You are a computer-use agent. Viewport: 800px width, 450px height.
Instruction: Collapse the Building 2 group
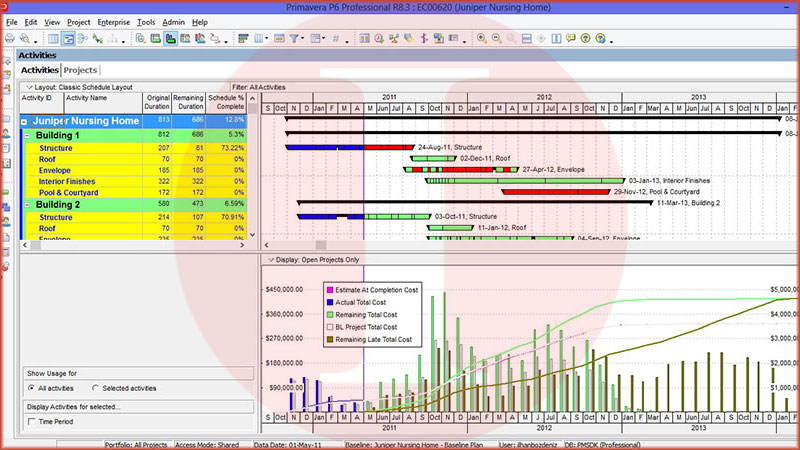point(27,205)
